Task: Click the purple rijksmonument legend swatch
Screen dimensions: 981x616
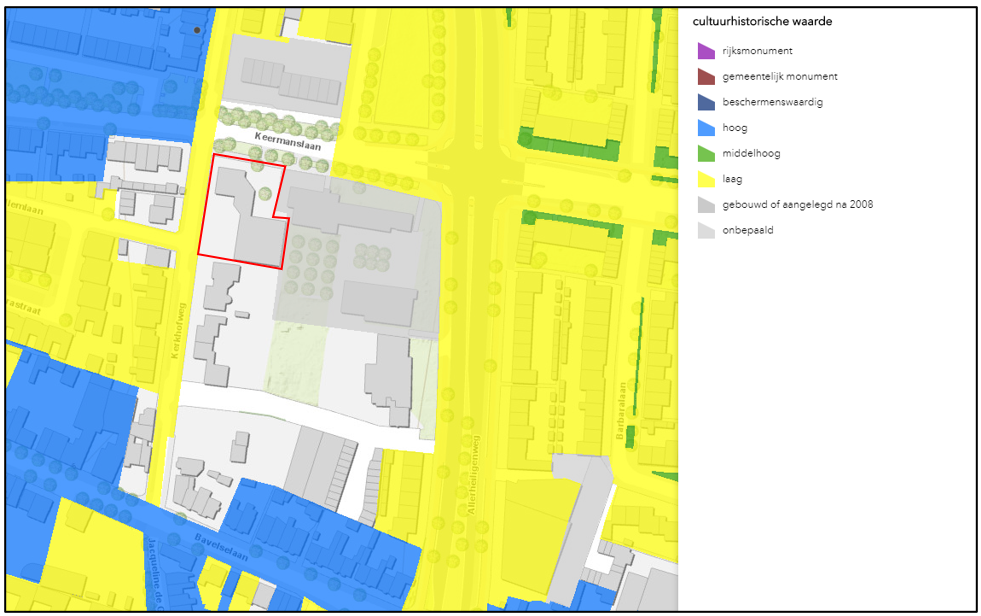Action: [x=706, y=51]
